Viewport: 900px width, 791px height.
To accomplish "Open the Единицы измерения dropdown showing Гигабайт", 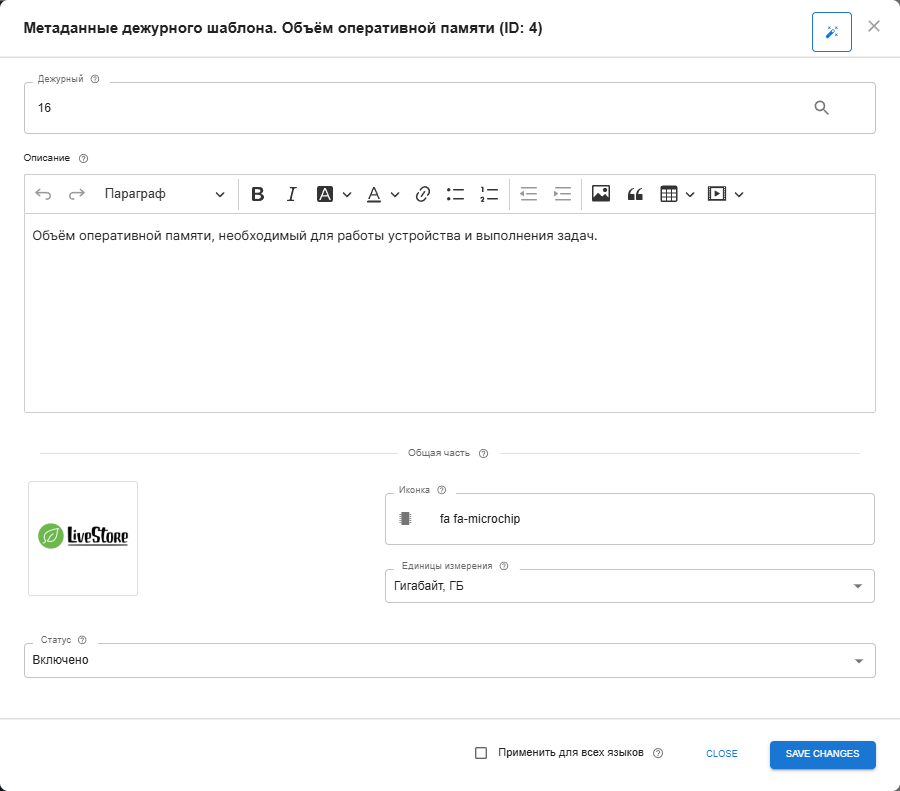I will click(857, 586).
